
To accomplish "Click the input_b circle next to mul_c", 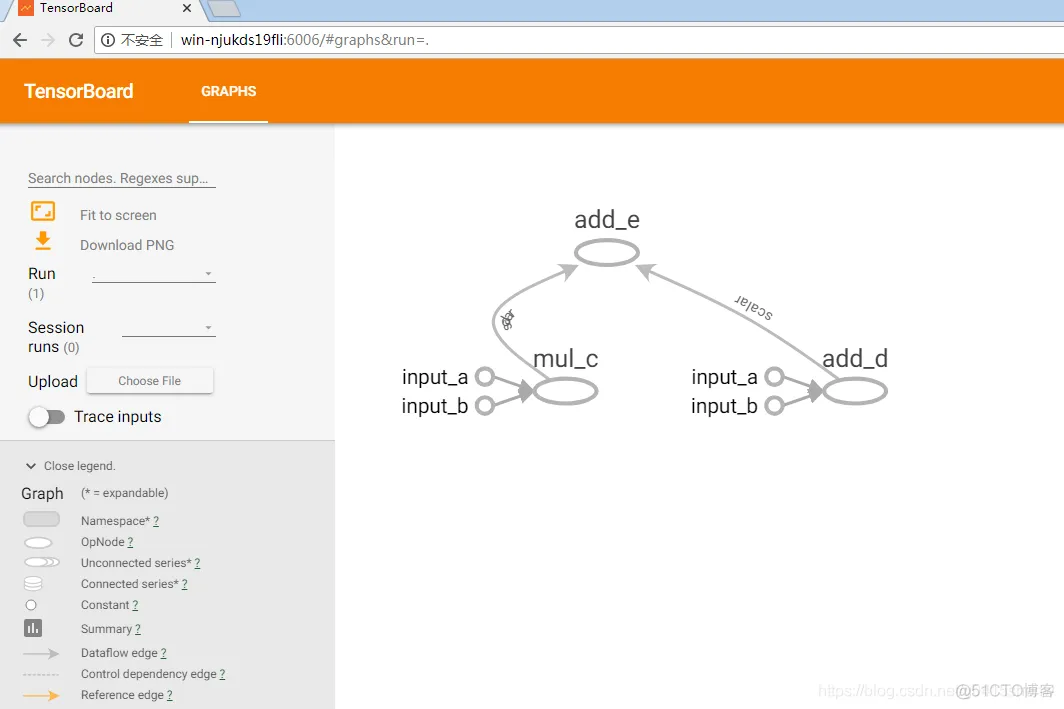I will click(x=484, y=406).
